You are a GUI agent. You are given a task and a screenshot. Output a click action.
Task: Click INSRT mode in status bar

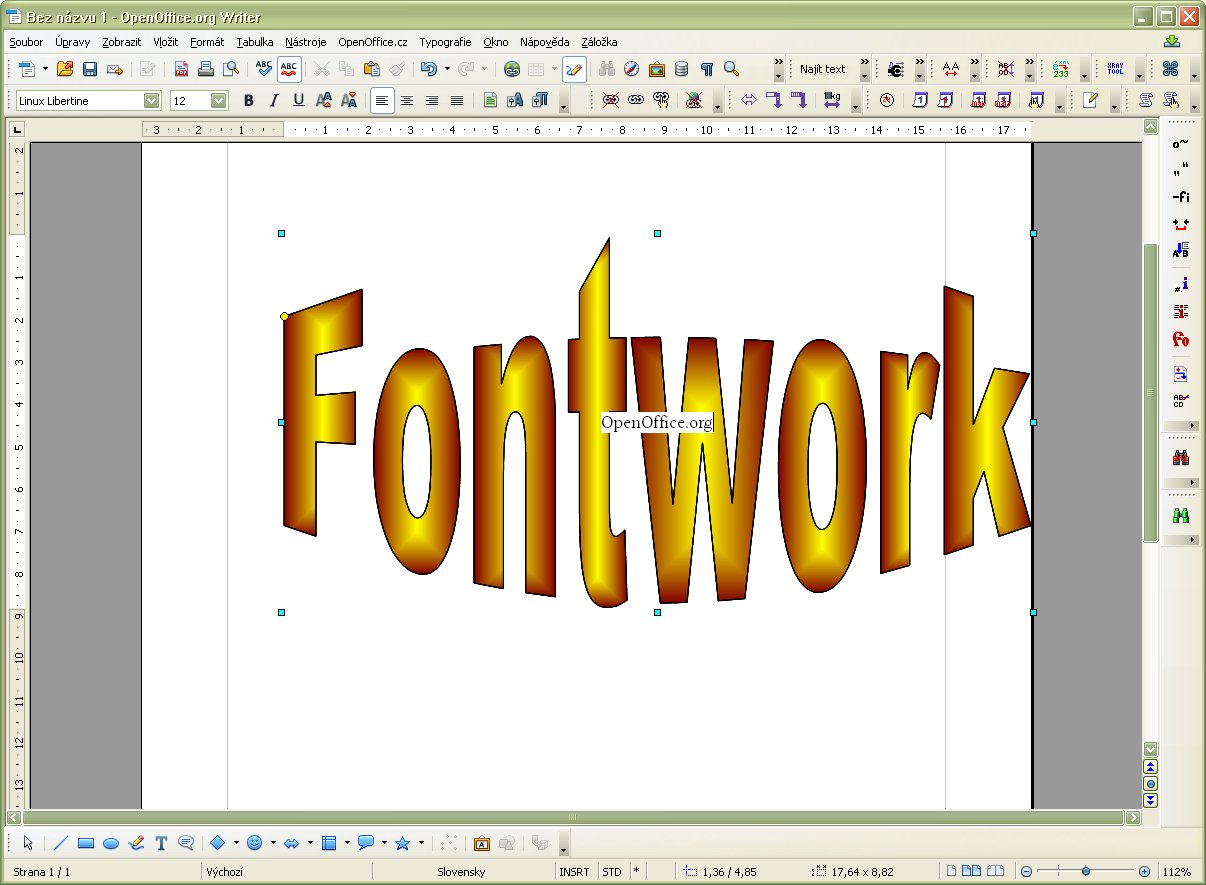coord(574,872)
